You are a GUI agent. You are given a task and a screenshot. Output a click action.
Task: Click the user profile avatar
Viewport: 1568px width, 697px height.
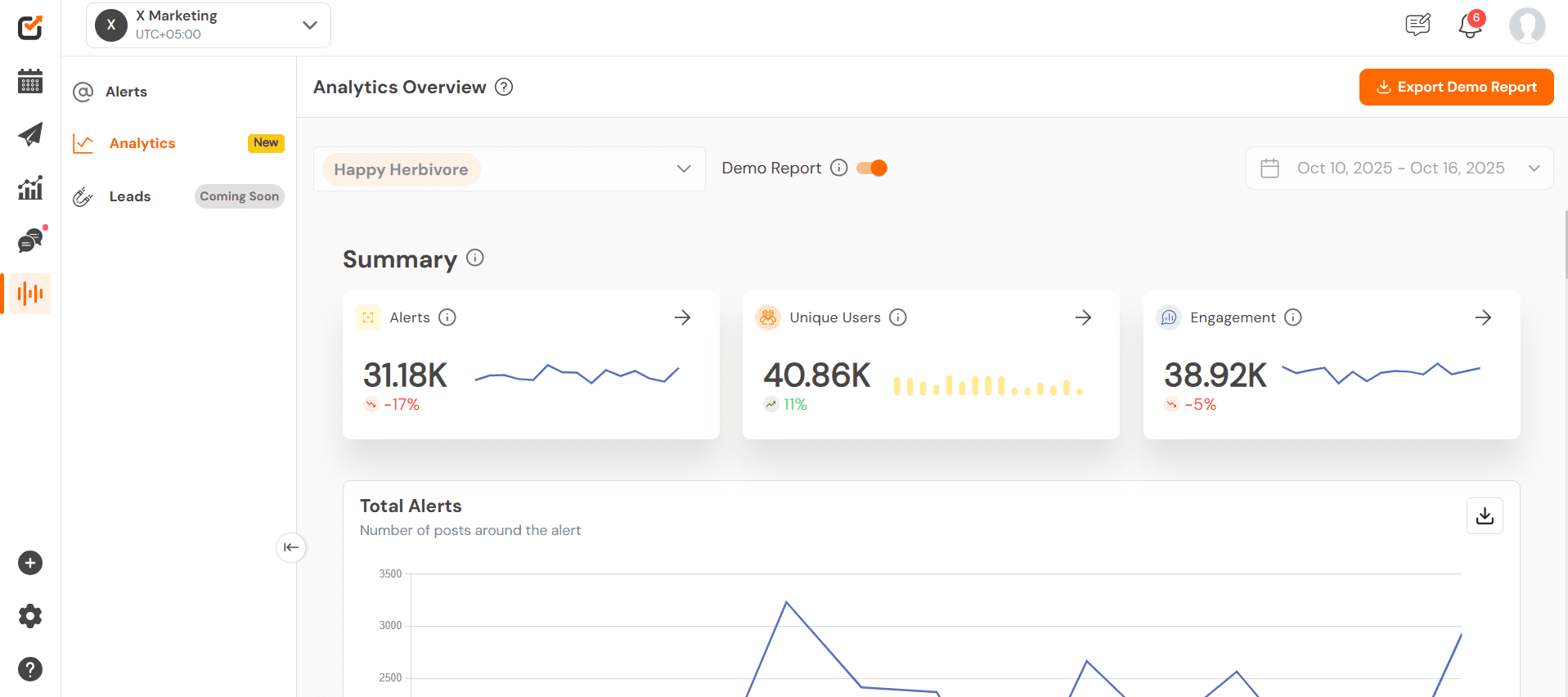[1526, 25]
